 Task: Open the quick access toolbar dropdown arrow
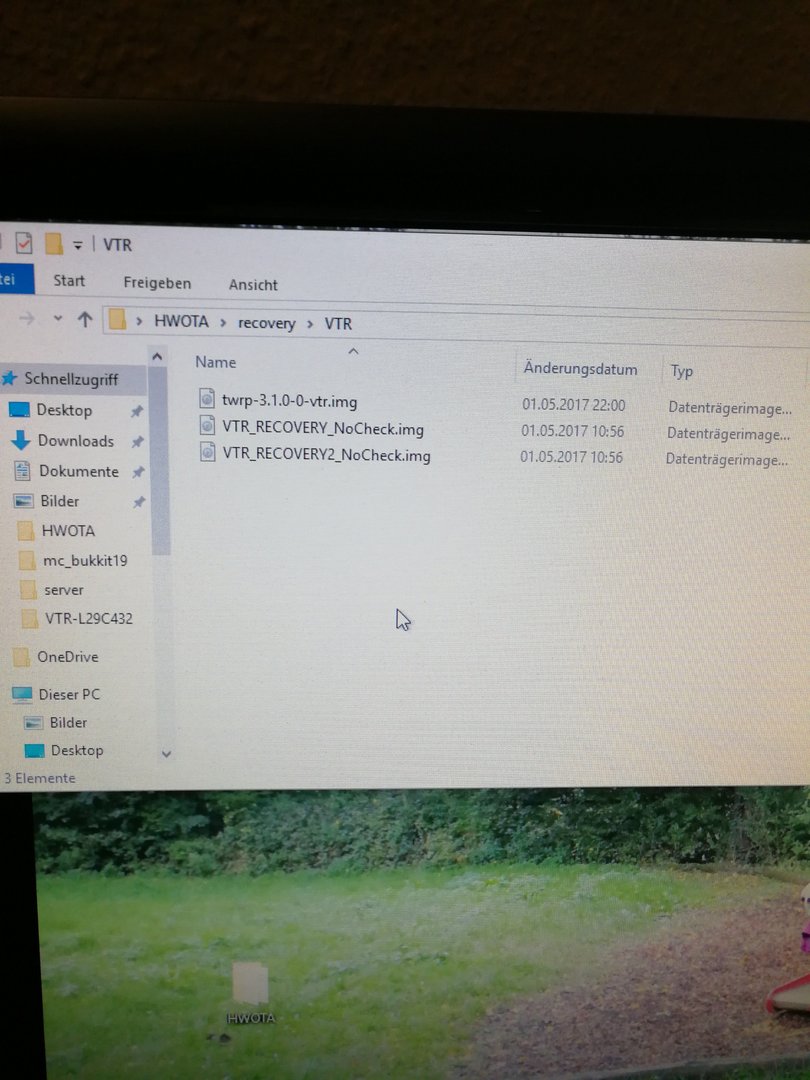(78, 245)
